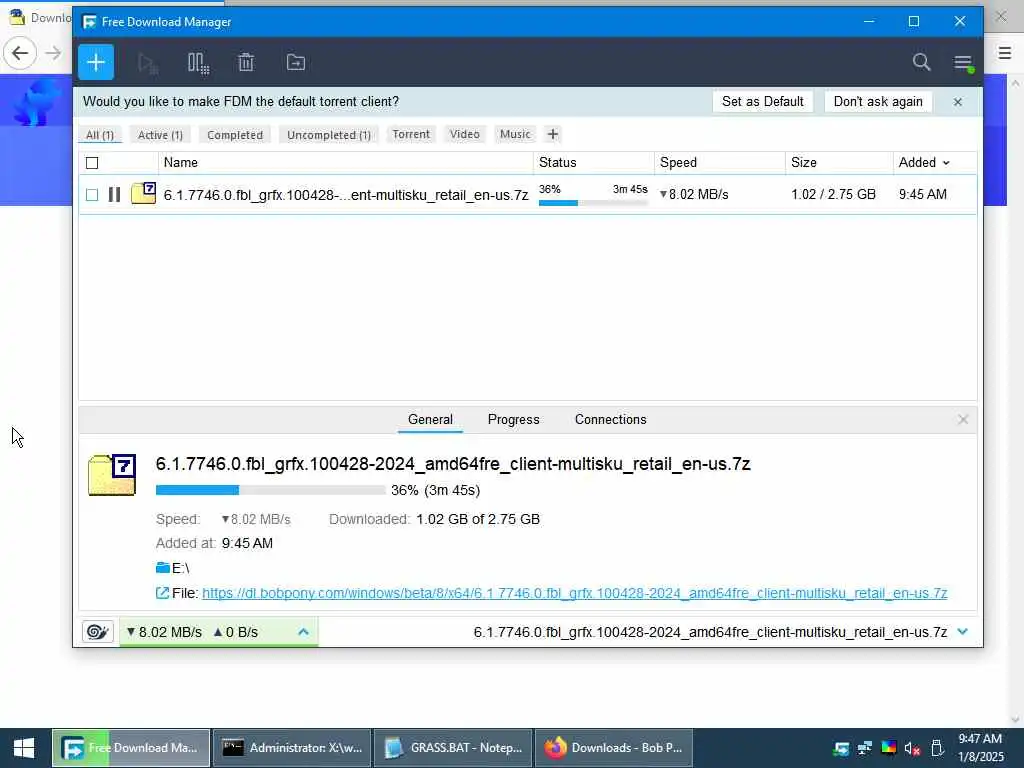Viewport: 1024px width, 768px height.
Task: Click the 36% progress bar in the download row
Action: (593, 203)
